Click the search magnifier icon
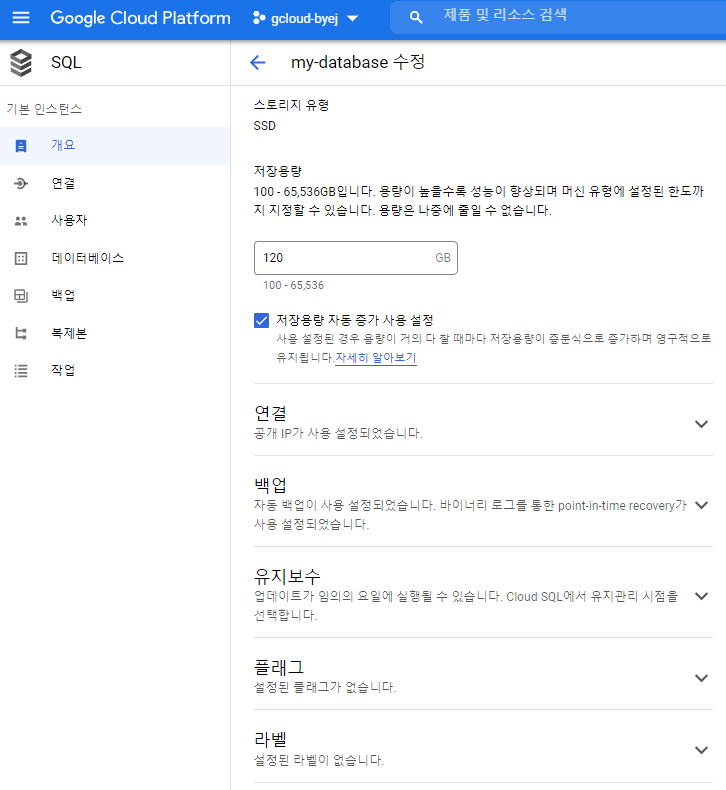726x790 pixels. (x=416, y=18)
